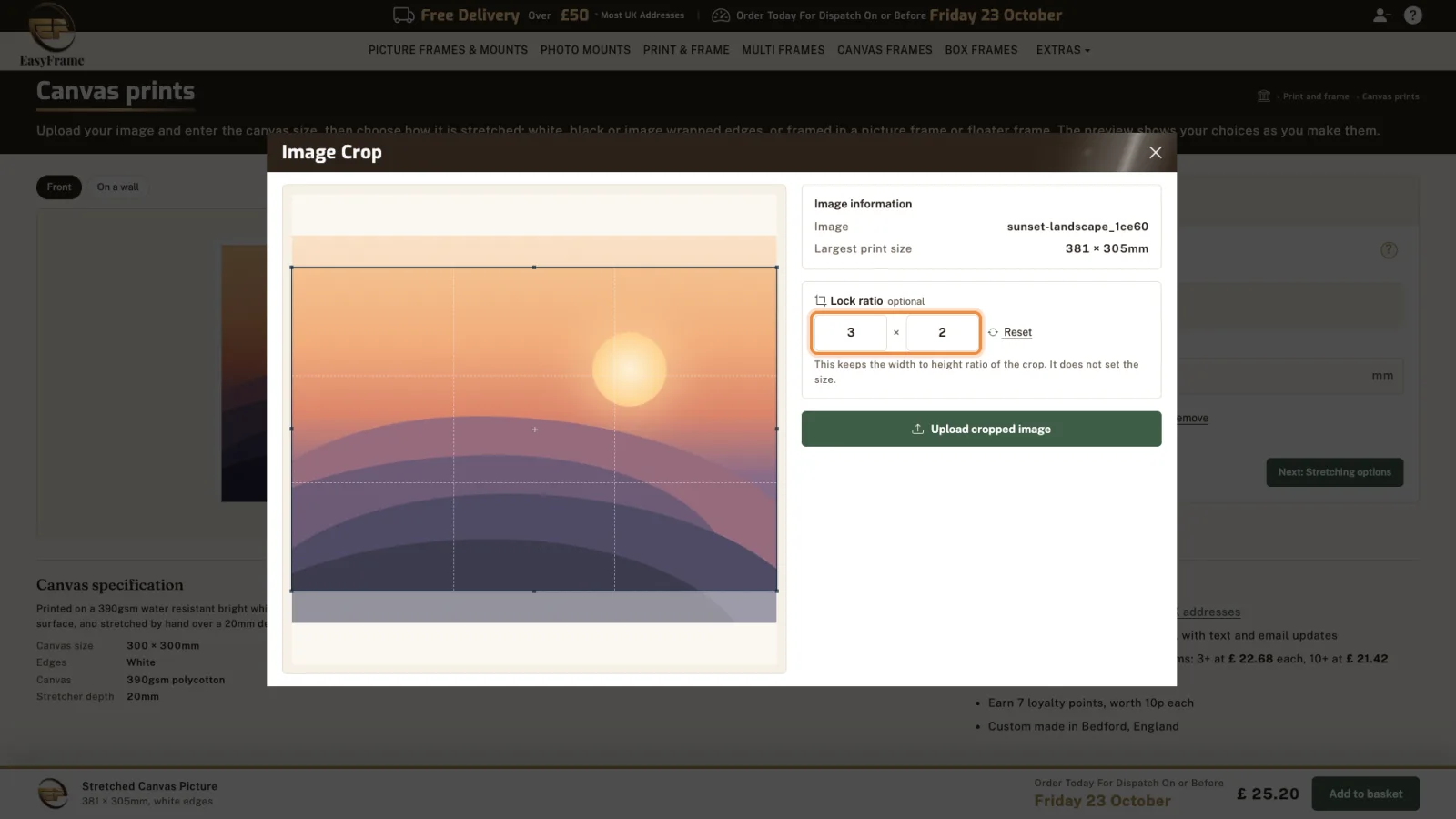Open Canvas Frames menu item
The width and height of the screenshot is (1456, 819).
point(885,50)
